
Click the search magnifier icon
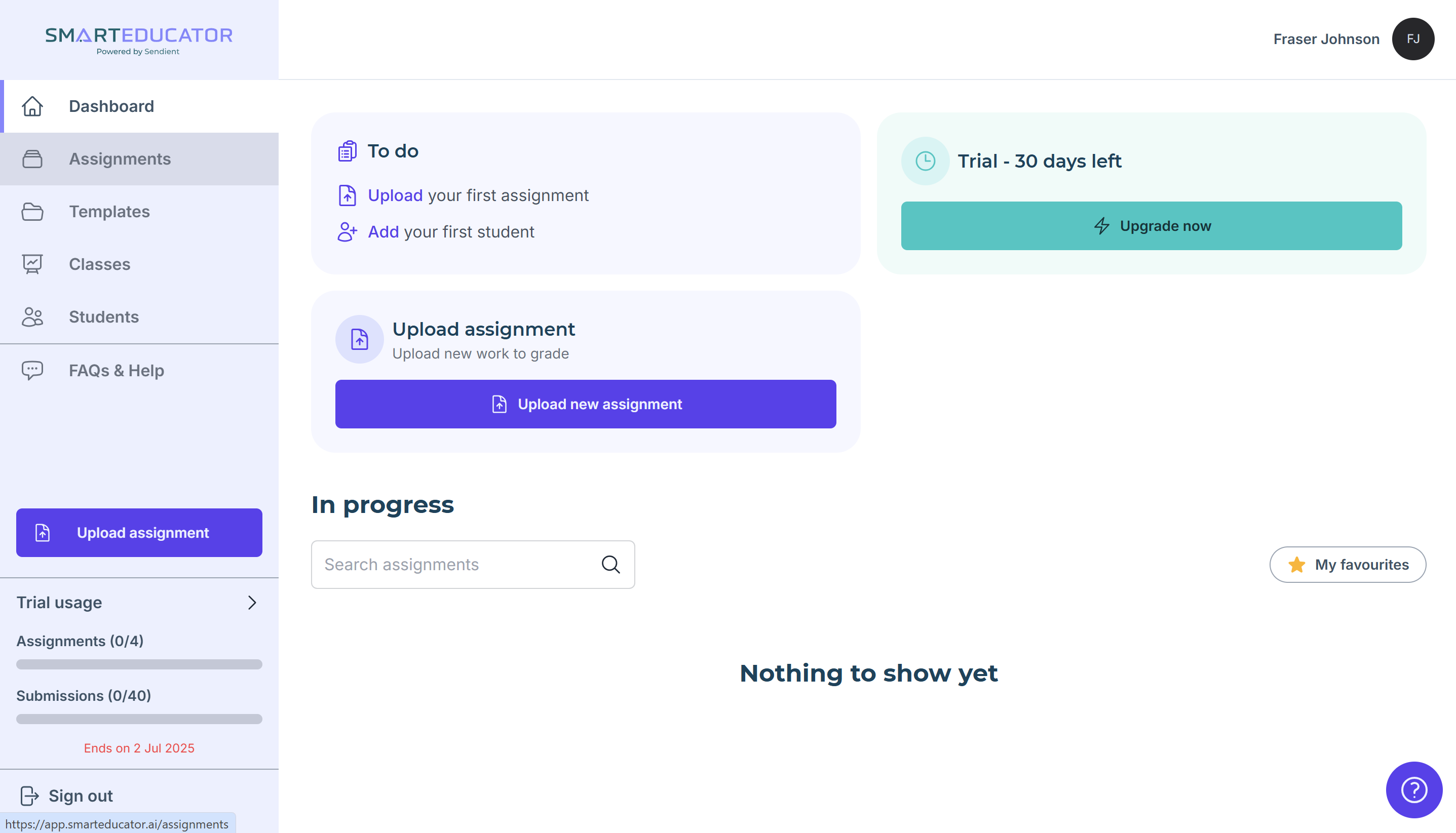[x=610, y=565]
